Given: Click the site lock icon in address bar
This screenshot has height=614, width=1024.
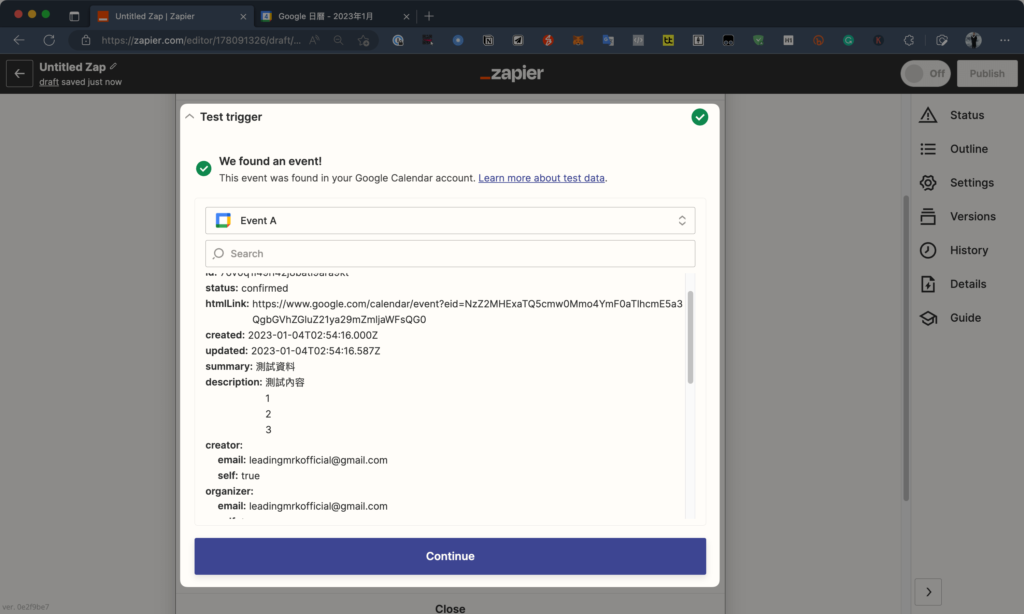Looking at the screenshot, I should click(86, 40).
